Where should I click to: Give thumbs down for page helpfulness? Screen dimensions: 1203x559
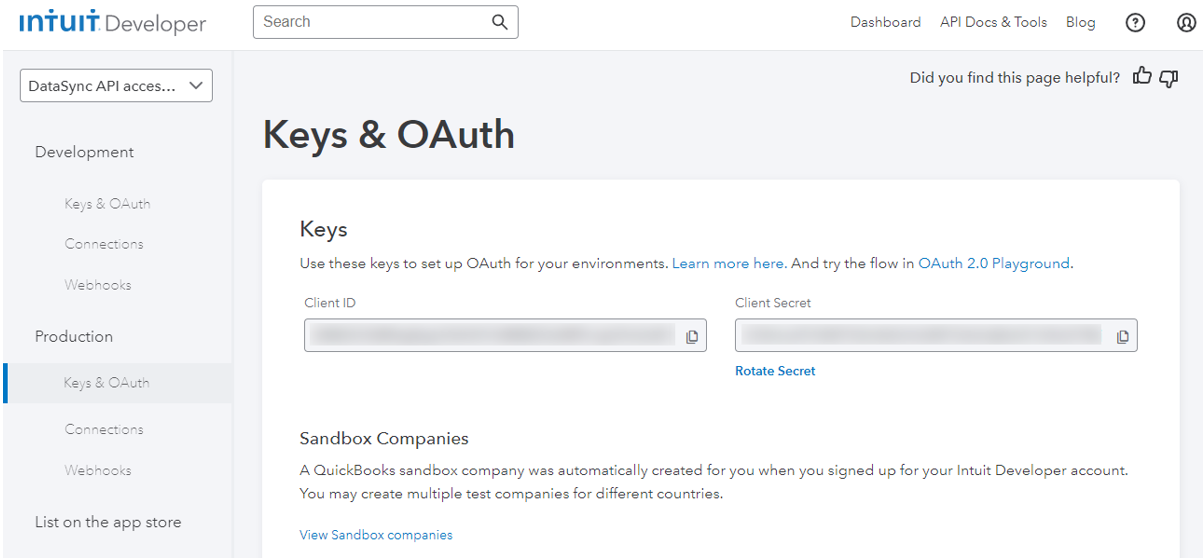coord(1168,77)
